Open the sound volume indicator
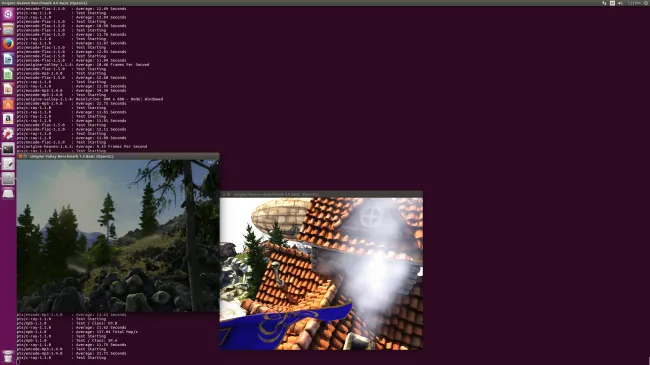This screenshot has height=365, width=650. click(621, 3)
